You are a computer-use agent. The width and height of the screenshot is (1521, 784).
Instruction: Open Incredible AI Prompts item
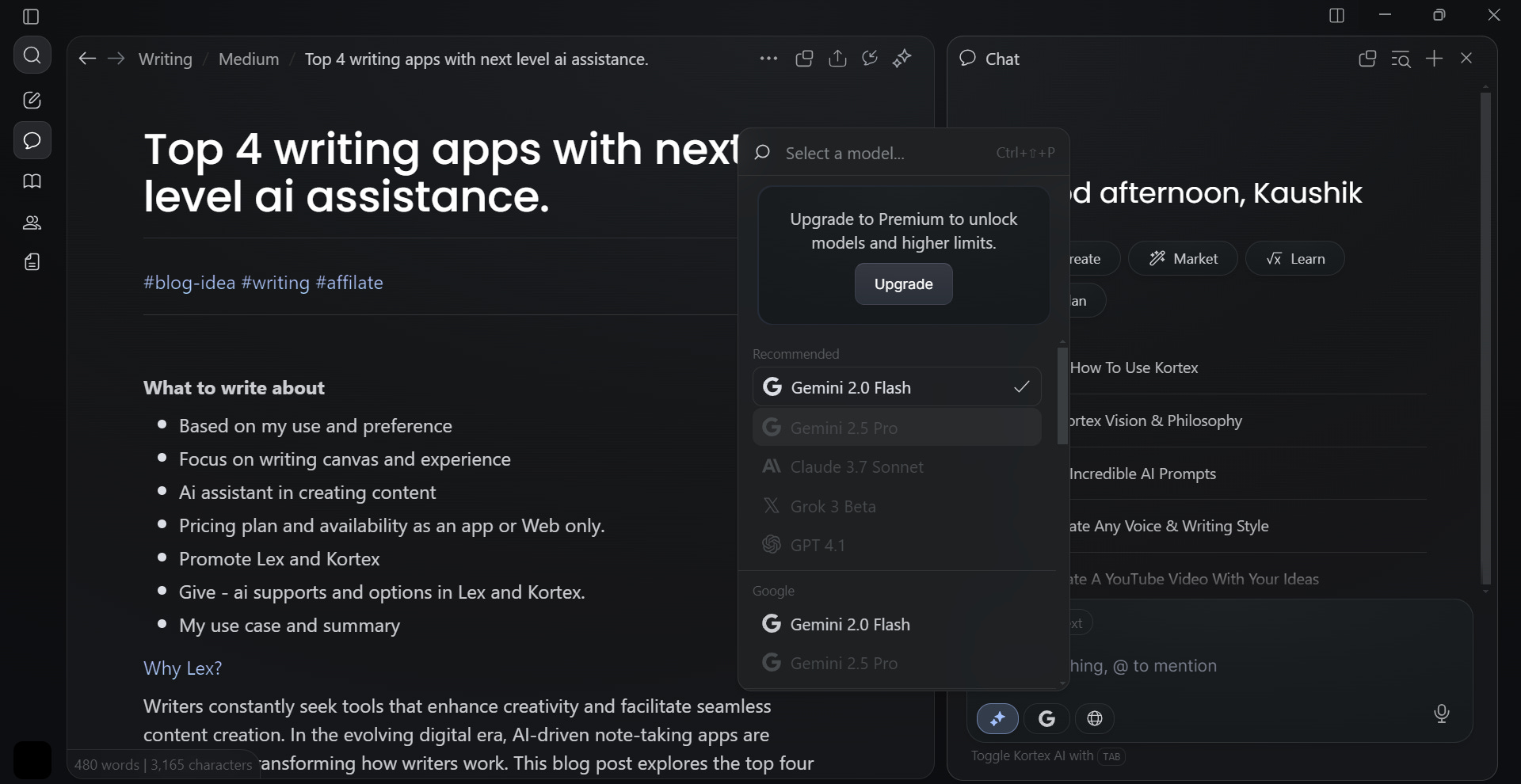pos(1142,474)
